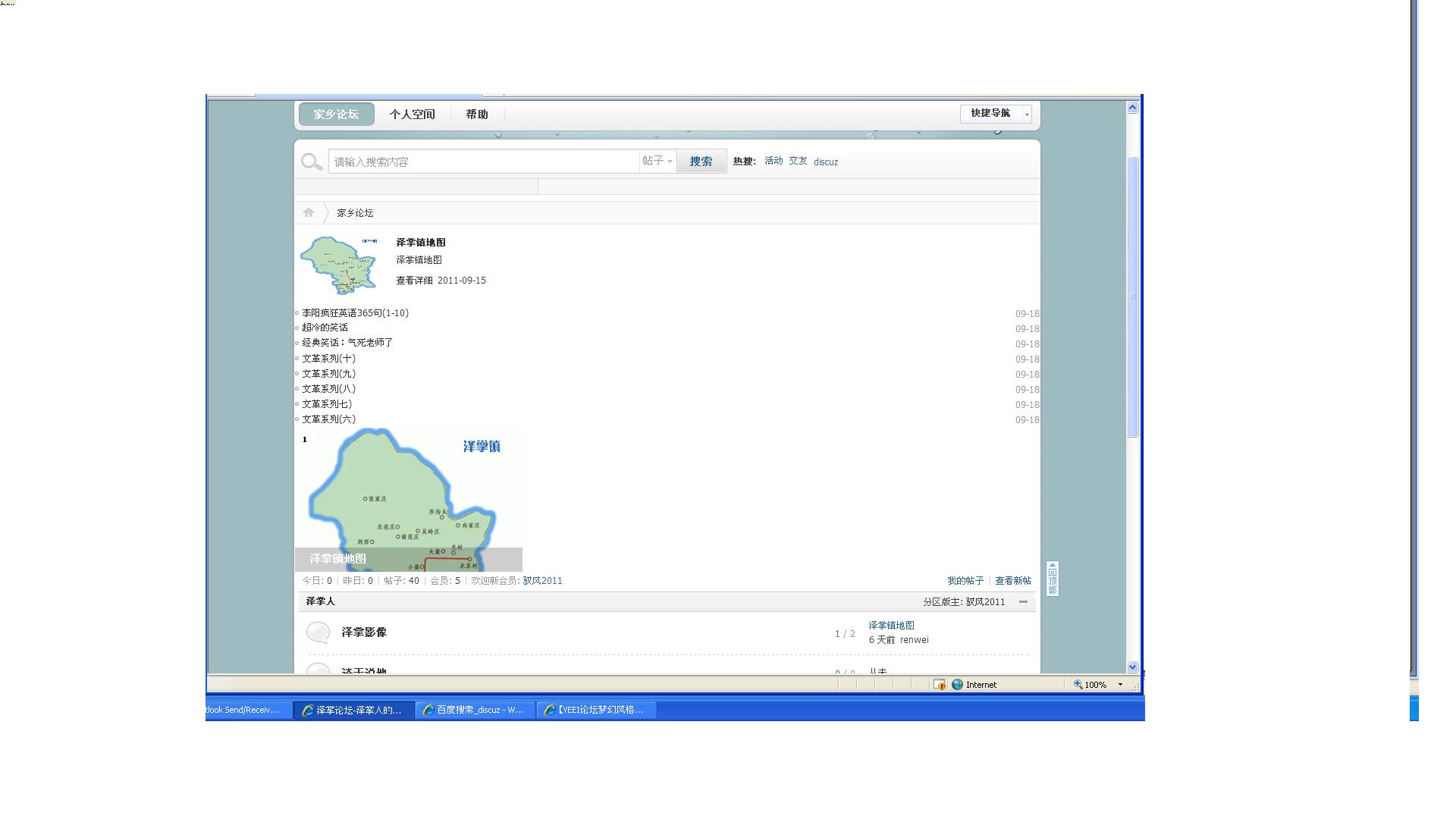Click the status bar security shield icon
Viewport: 1456px width, 819px height.
[x=939, y=685]
